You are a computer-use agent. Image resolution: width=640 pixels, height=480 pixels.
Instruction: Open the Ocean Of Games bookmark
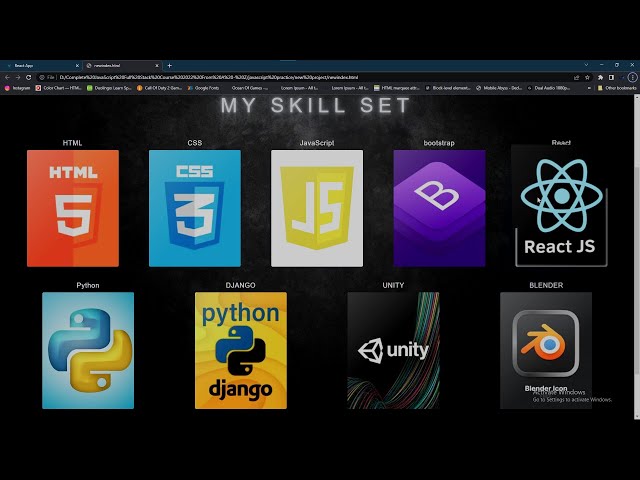249,88
